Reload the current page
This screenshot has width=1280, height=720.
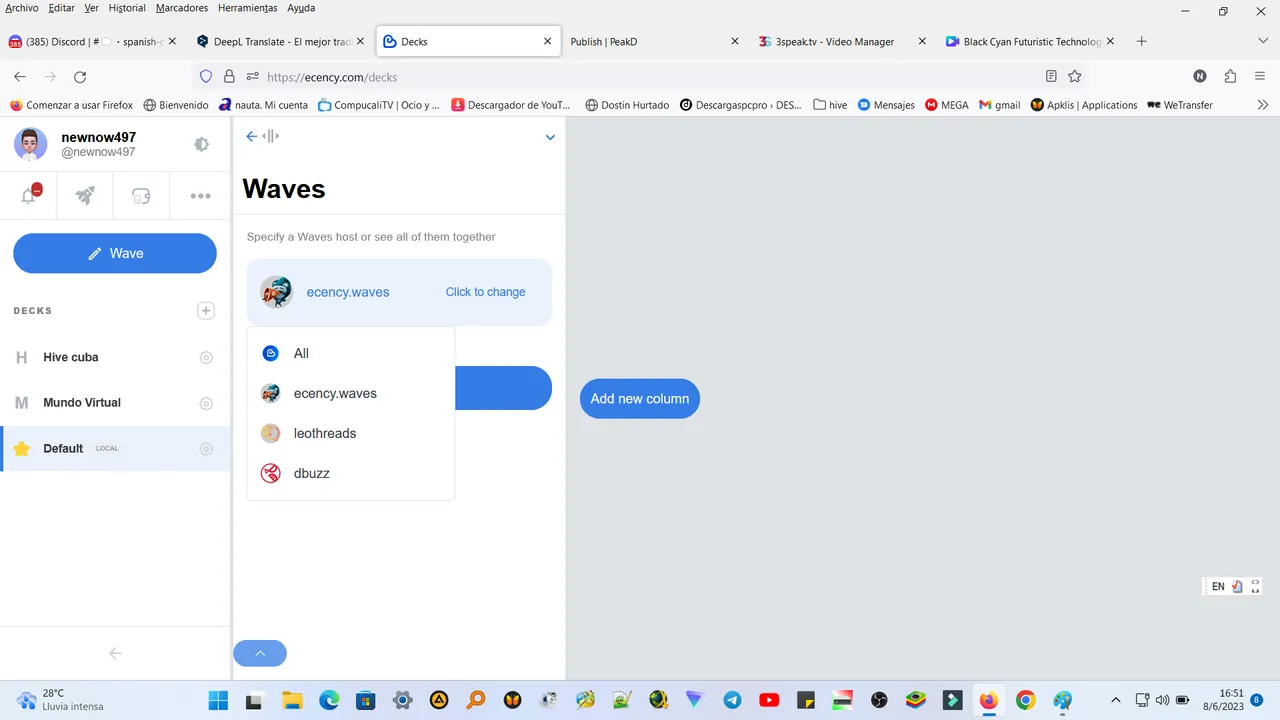point(80,77)
